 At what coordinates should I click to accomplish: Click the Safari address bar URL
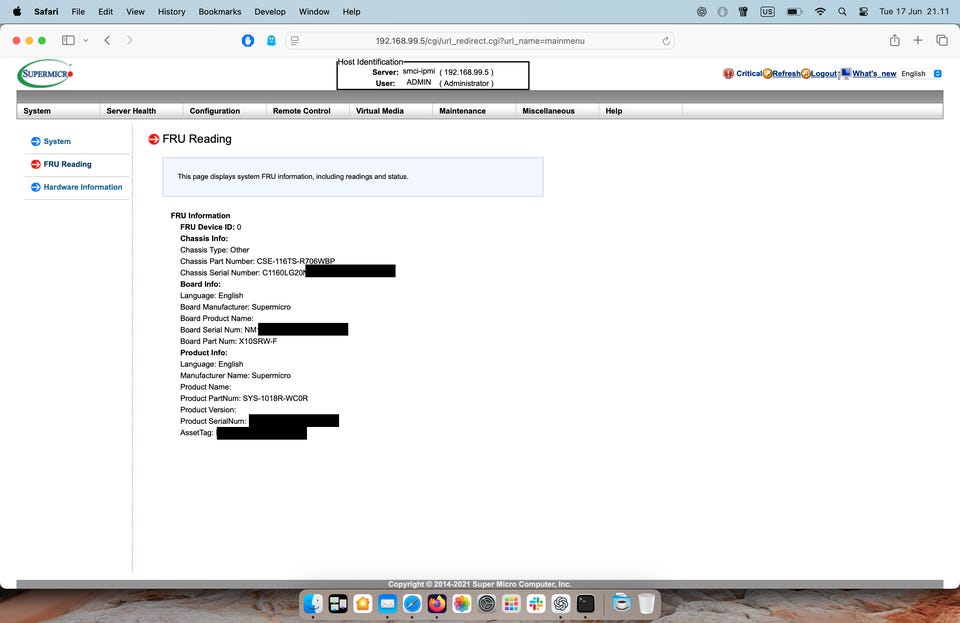pyautogui.click(x=480, y=41)
